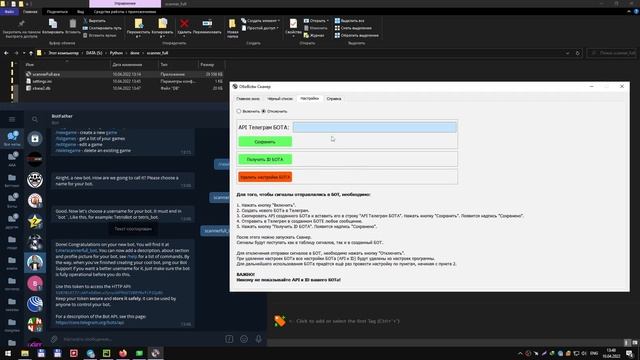Expand the Open dropdown in Explorer ribbon
Viewport: 640px width, 360px height.
(x=327, y=20)
